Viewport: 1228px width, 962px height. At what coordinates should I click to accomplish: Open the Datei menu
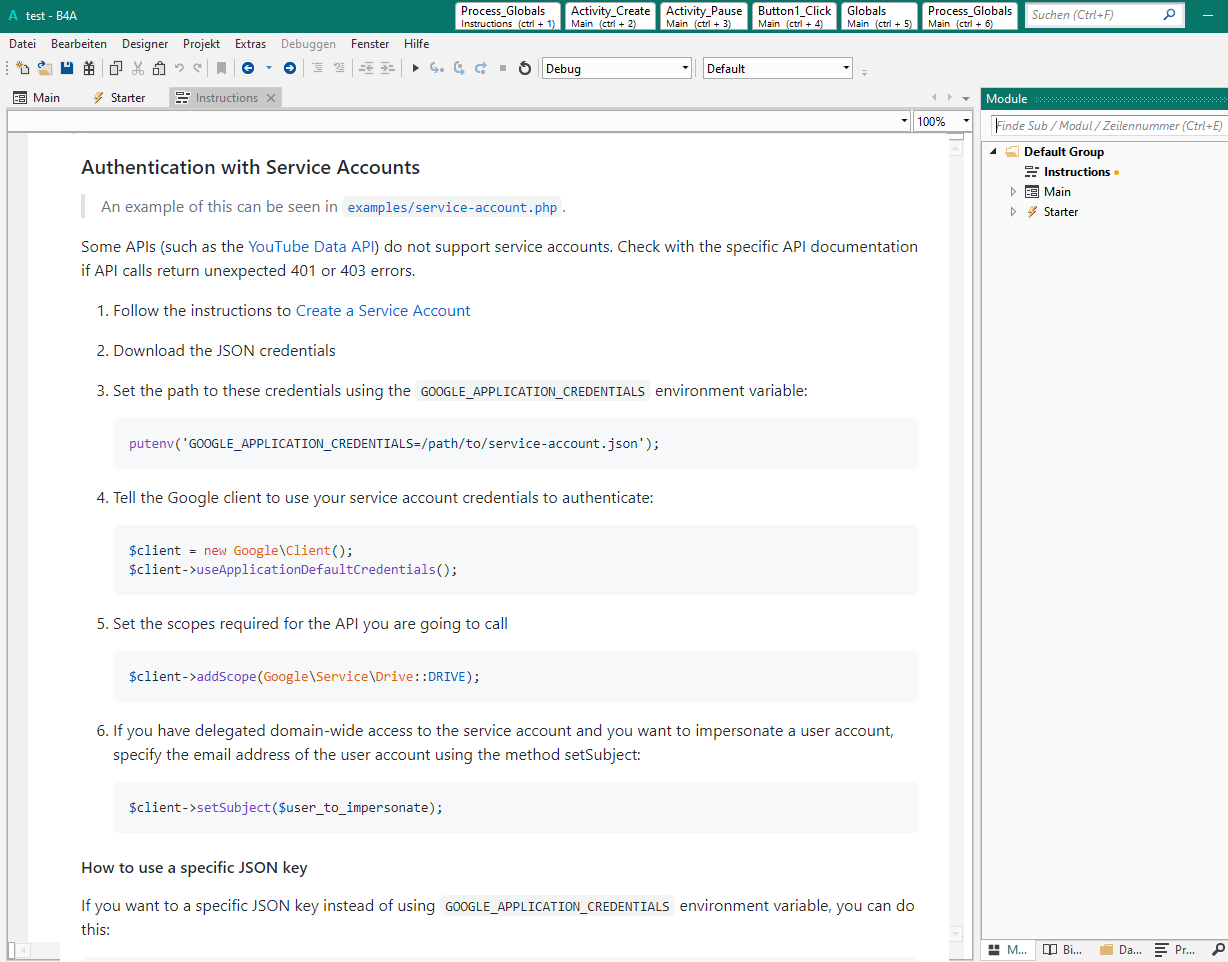[22, 44]
